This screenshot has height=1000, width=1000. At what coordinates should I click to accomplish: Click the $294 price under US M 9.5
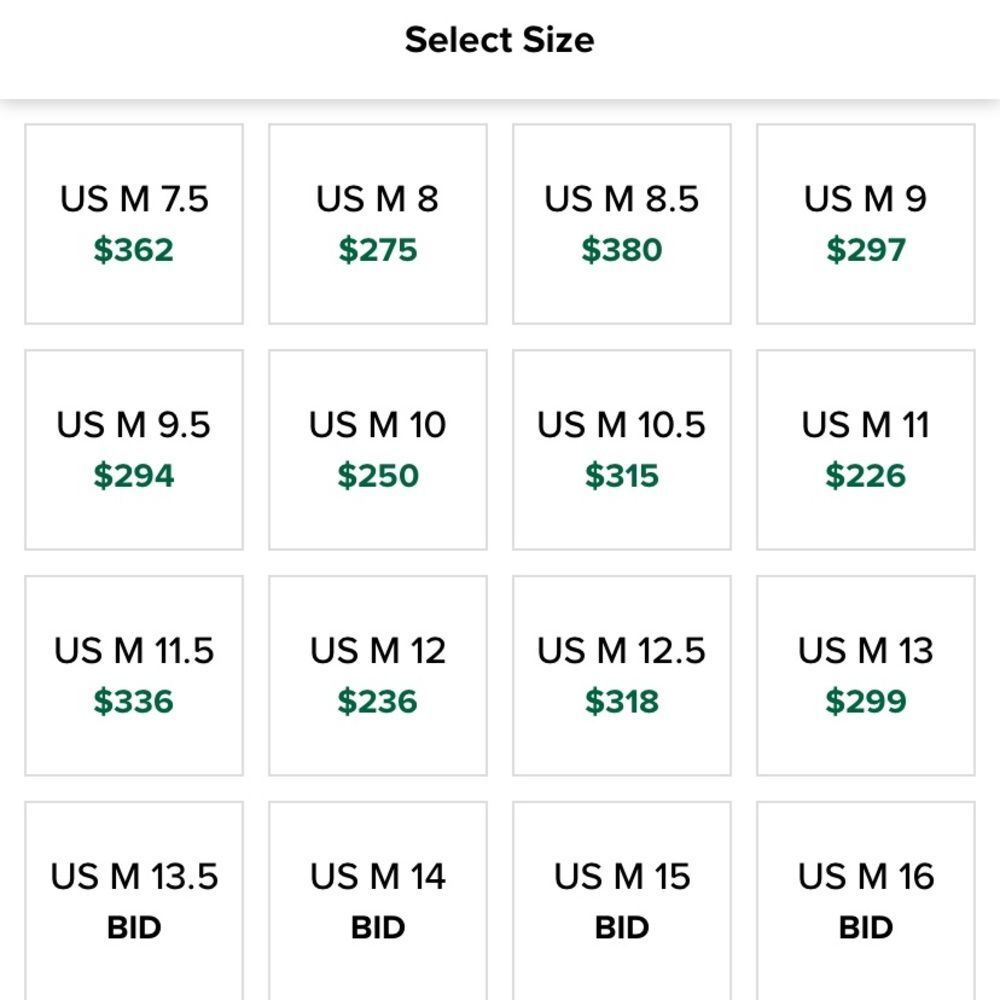(134, 476)
